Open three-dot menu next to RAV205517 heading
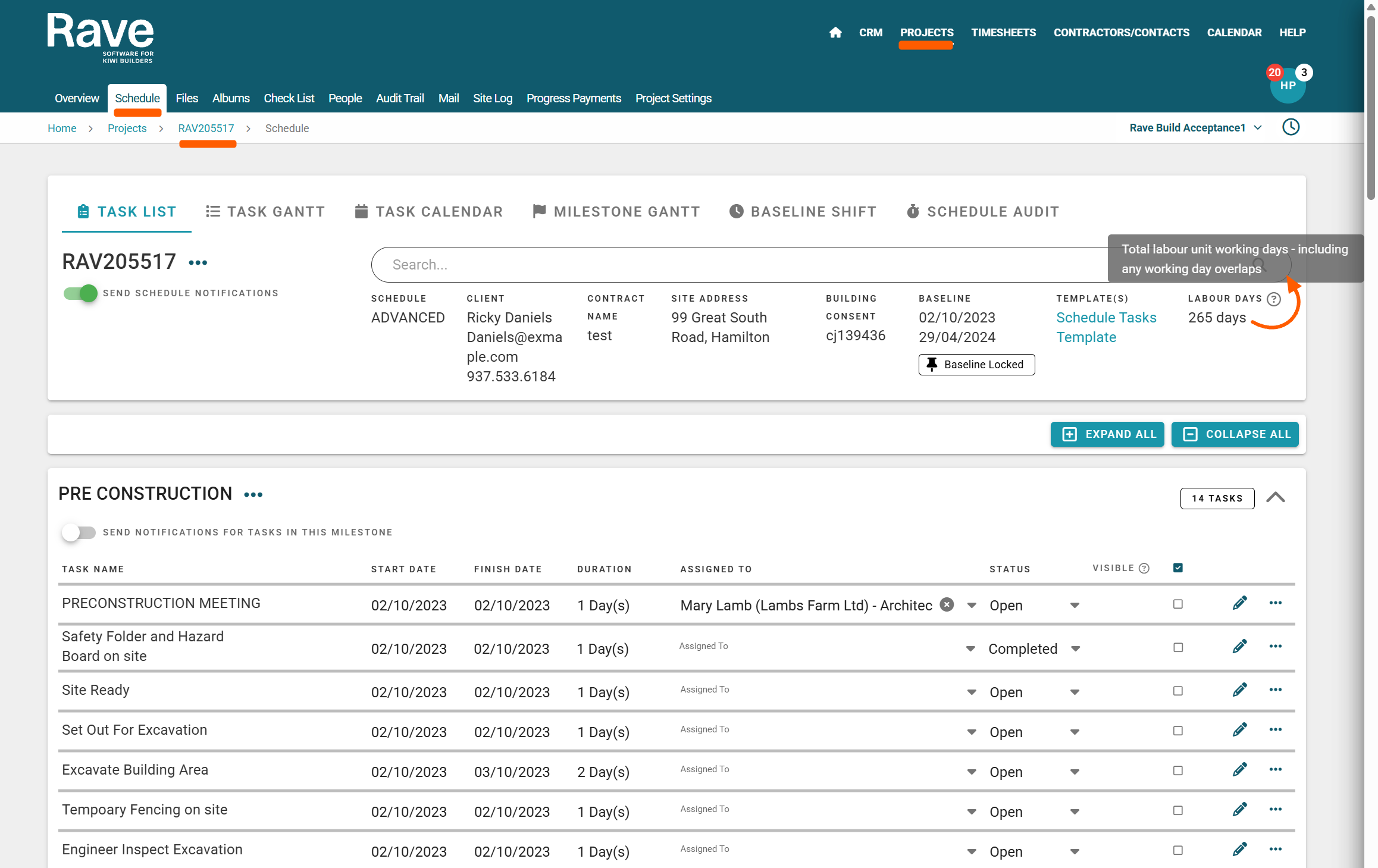Image resolution: width=1378 pixels, height=868 pixels. click(198, 263)
